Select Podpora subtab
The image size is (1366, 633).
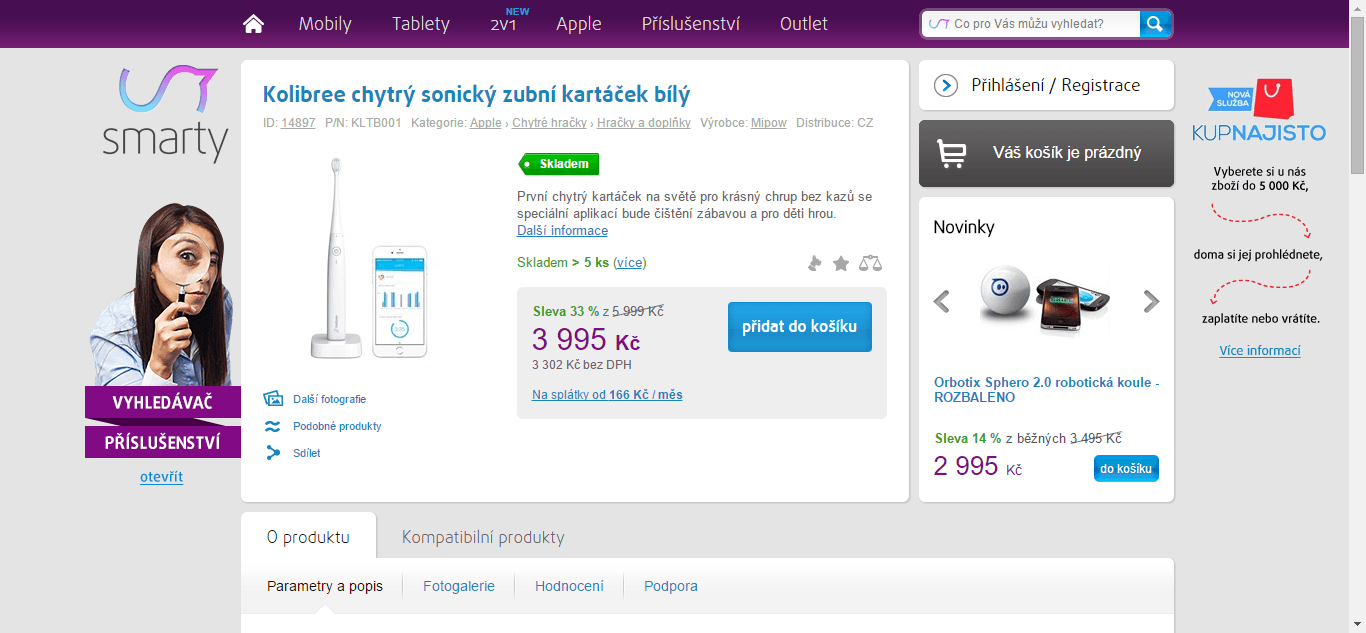(671, 586)
